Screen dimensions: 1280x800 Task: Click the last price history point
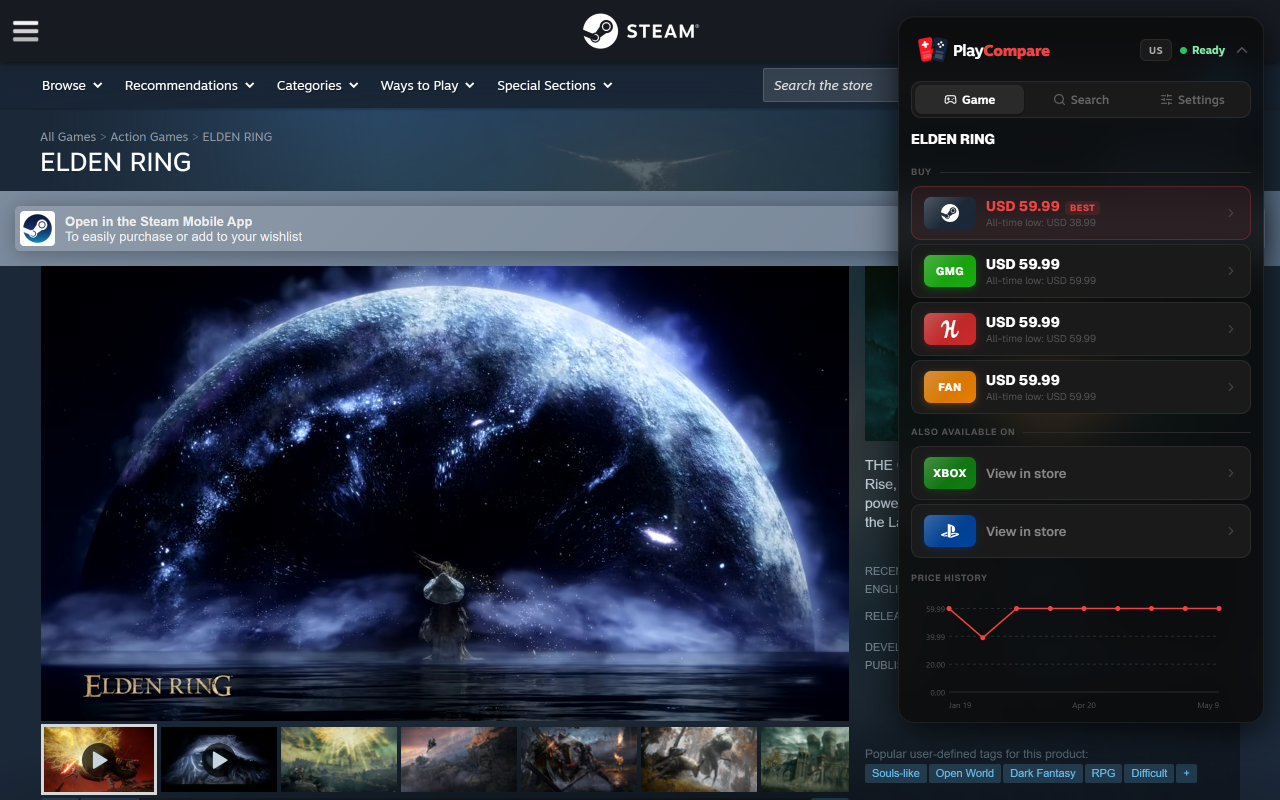point(1219,608)
